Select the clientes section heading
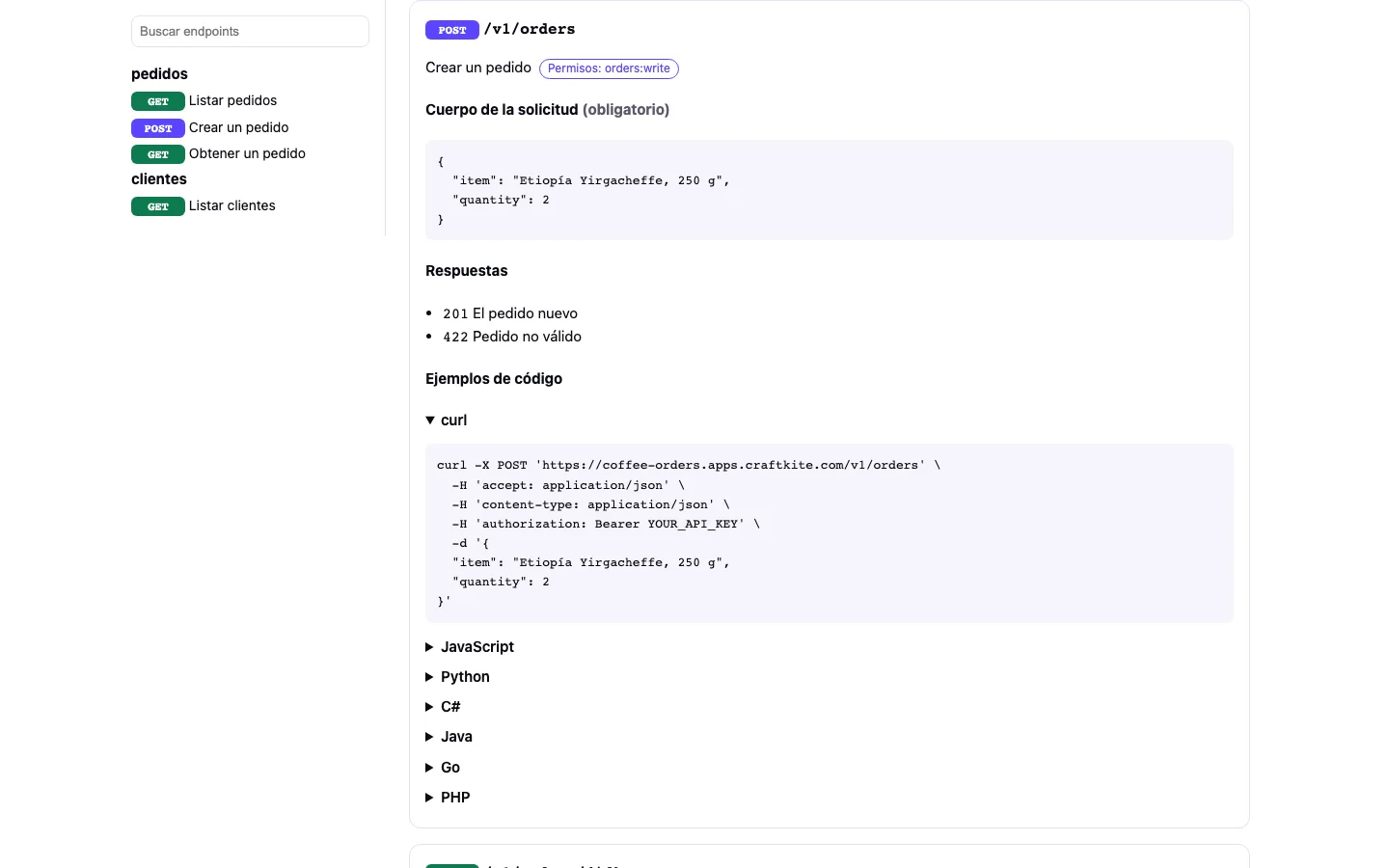Screen dimensions: 1389x868 click(159, 179)
